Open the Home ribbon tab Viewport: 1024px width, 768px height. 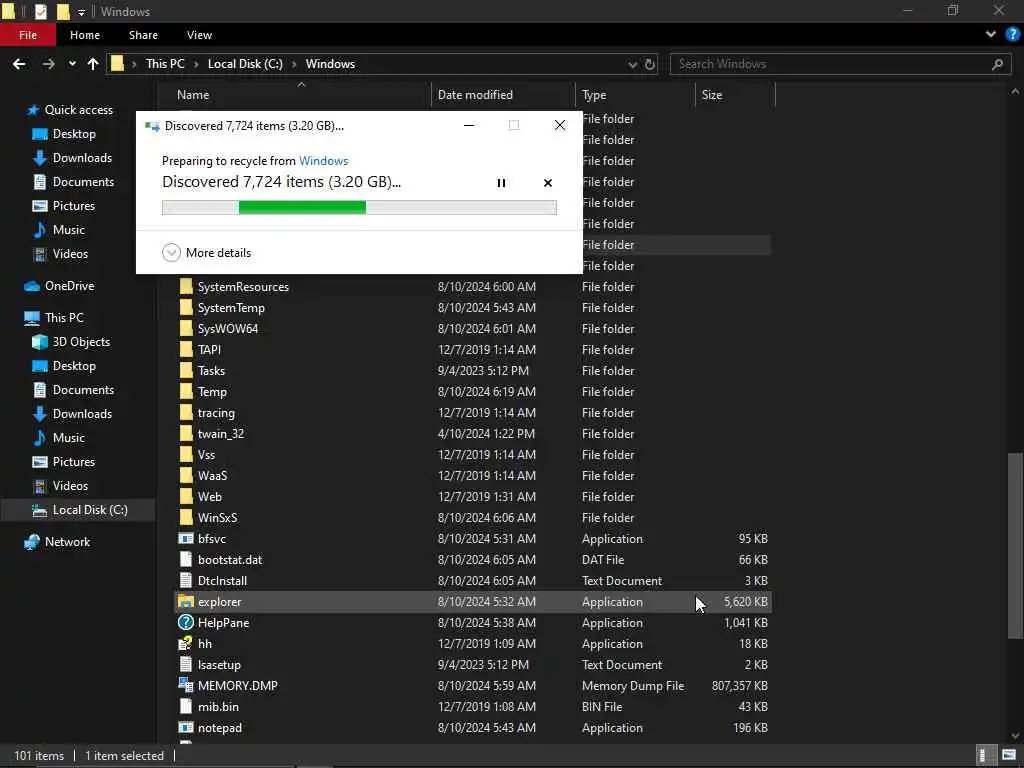[85, 35]
